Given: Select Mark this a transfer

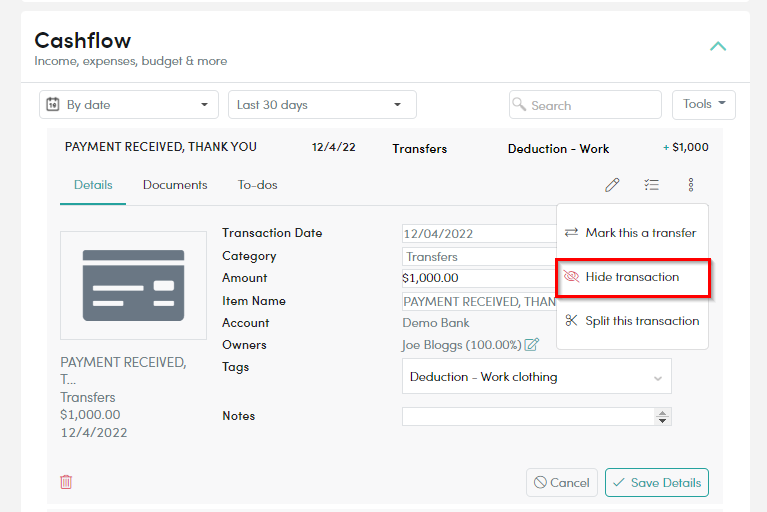Looking at the screenshot, I should click(632, 233).
